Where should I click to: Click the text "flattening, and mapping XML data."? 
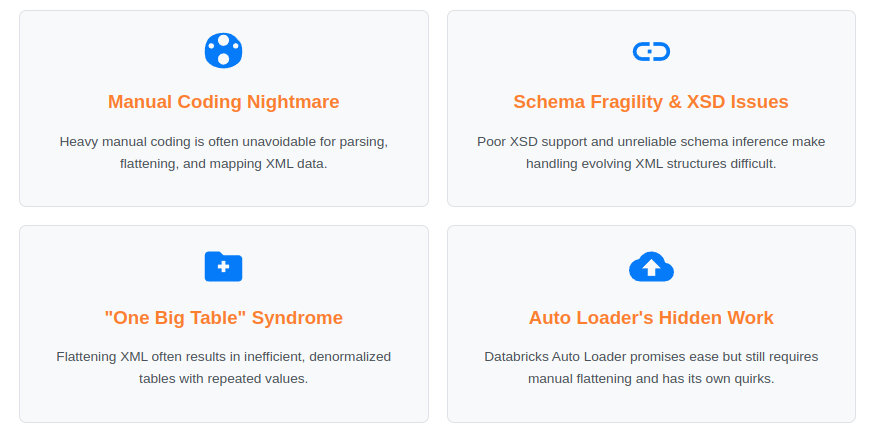(224, 164)
